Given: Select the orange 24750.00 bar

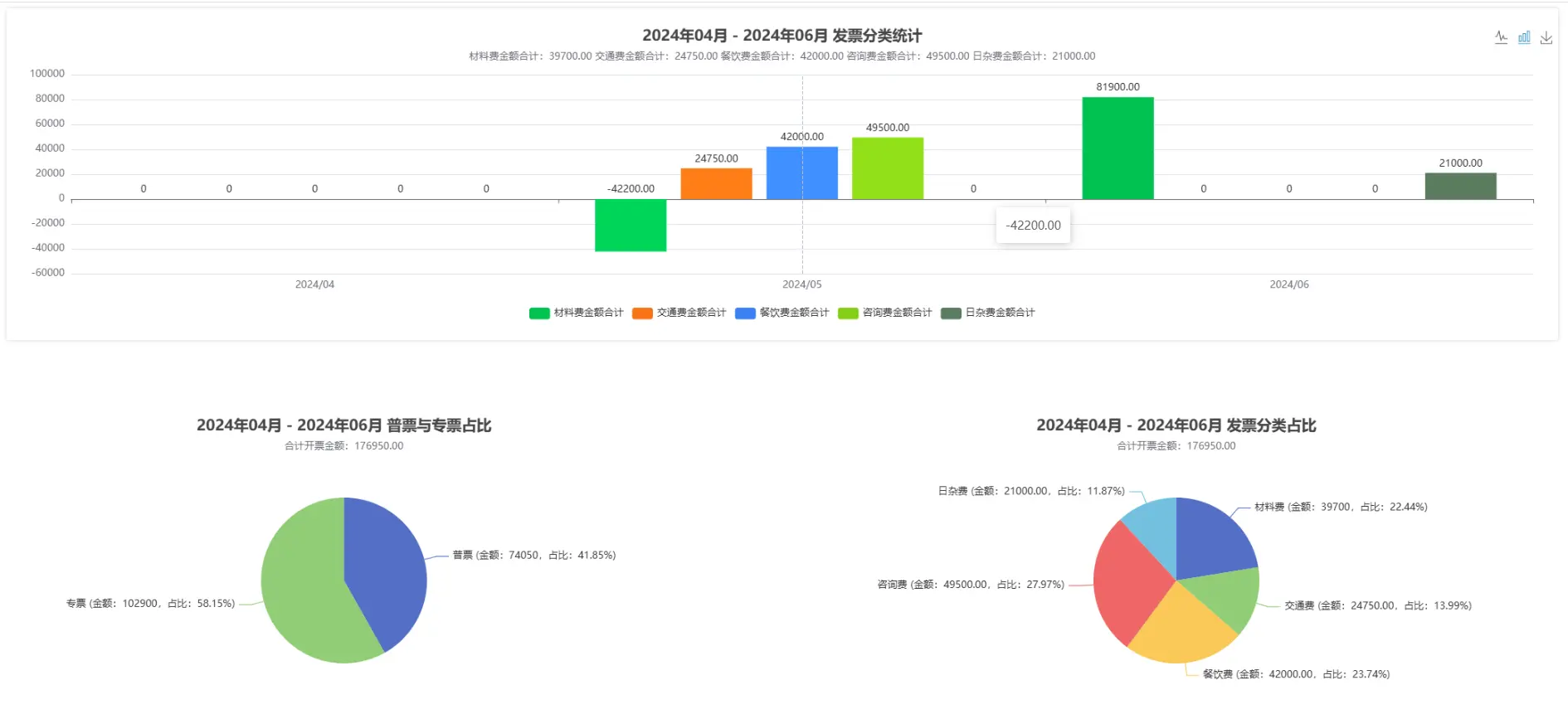Looking at the screenshot, I should click(x=716, y=183).
